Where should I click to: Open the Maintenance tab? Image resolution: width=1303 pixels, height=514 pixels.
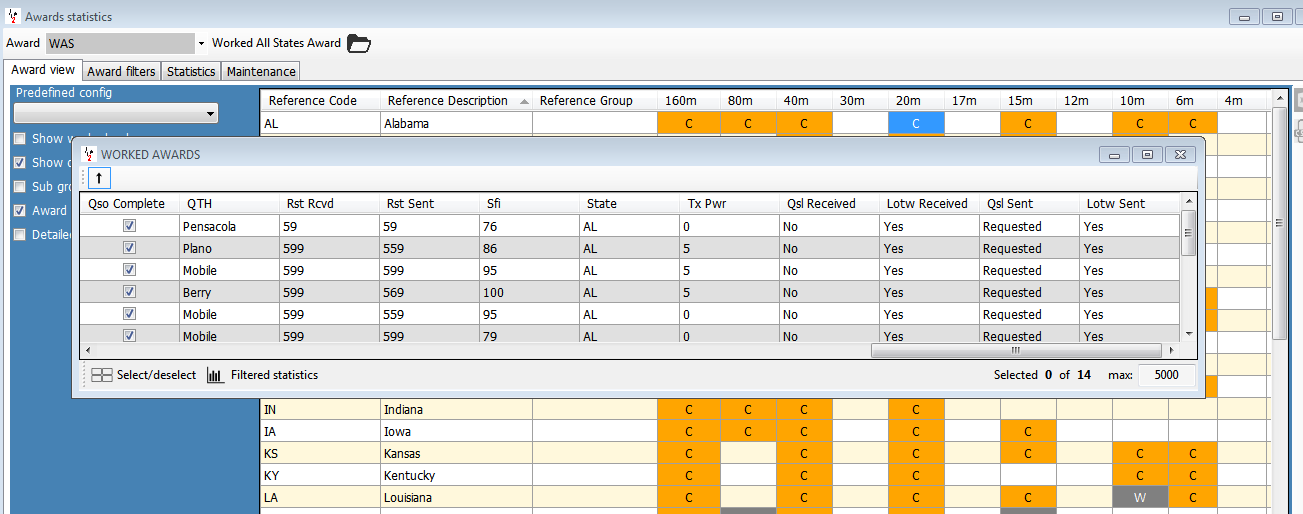(261, 71)
